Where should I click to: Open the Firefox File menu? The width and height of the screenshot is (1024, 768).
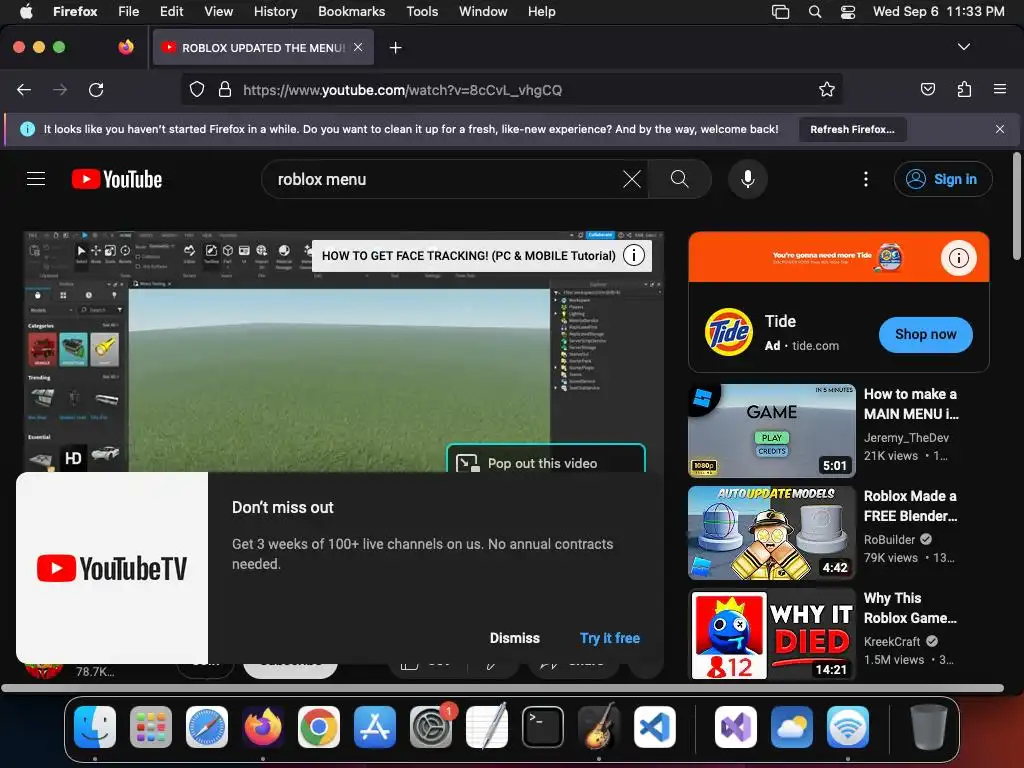[x=129, y=12]
